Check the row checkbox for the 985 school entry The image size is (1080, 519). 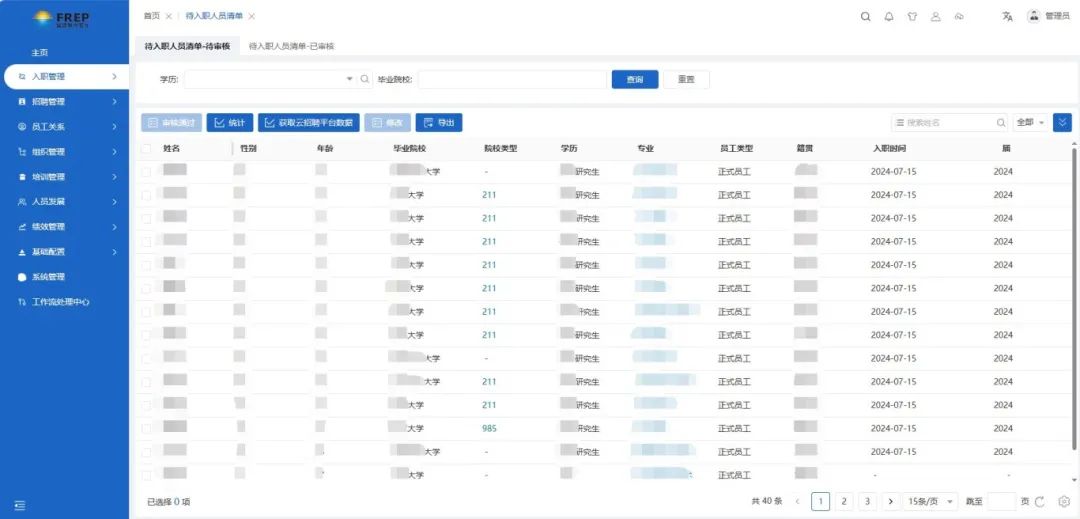[147, 428]
